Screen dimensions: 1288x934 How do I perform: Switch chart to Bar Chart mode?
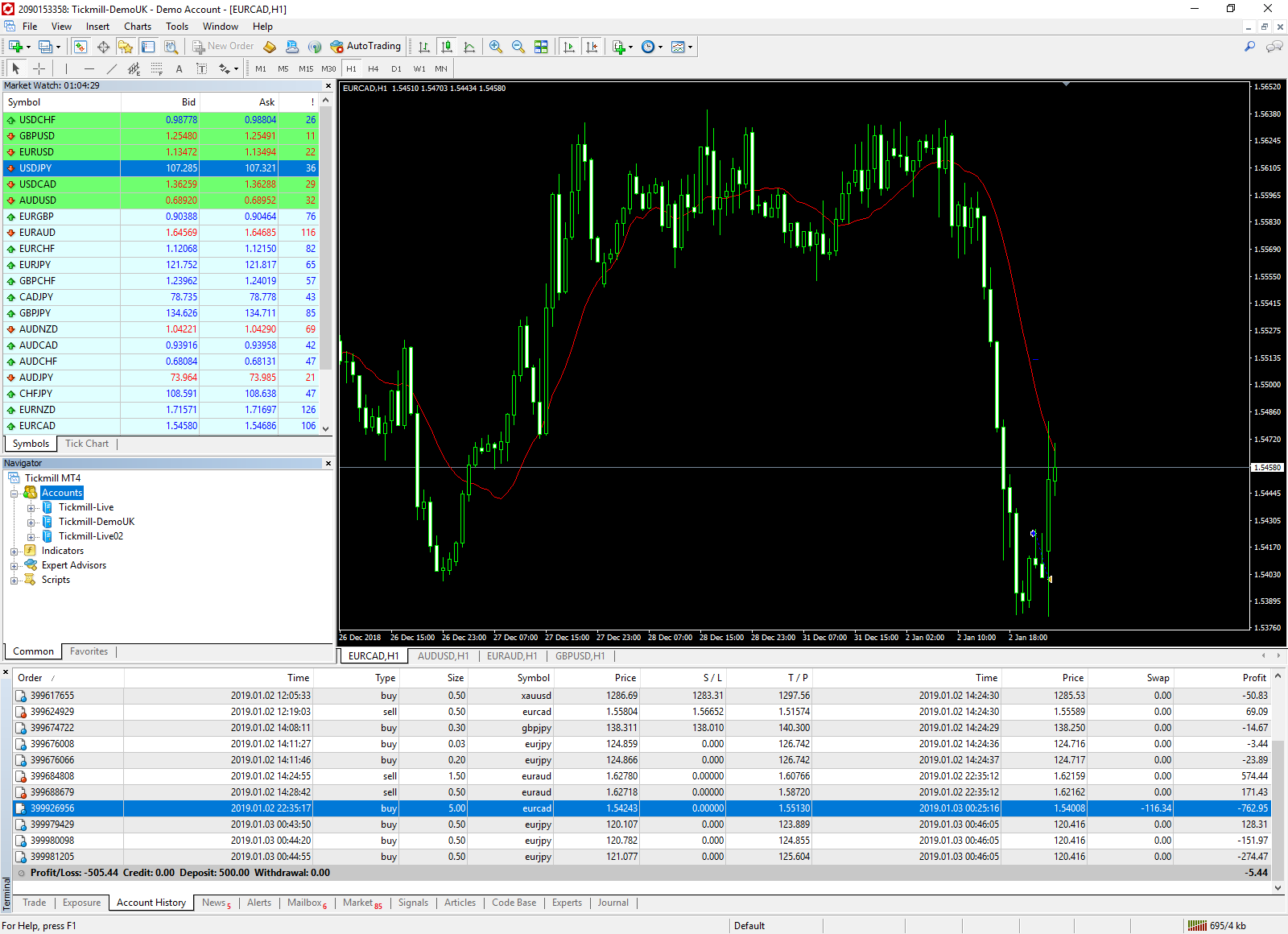point(424,47)
